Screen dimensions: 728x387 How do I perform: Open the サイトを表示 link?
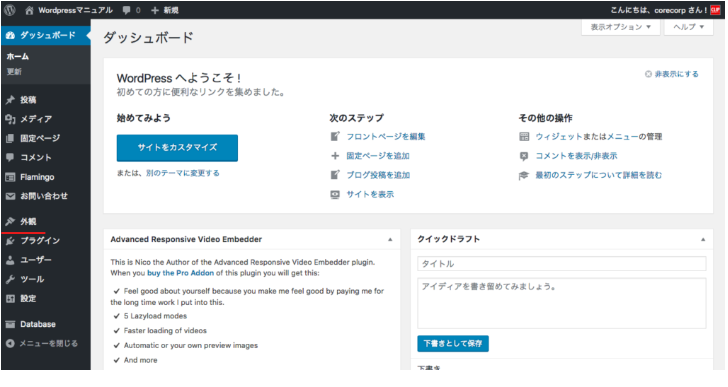click(x=370, y=194)
